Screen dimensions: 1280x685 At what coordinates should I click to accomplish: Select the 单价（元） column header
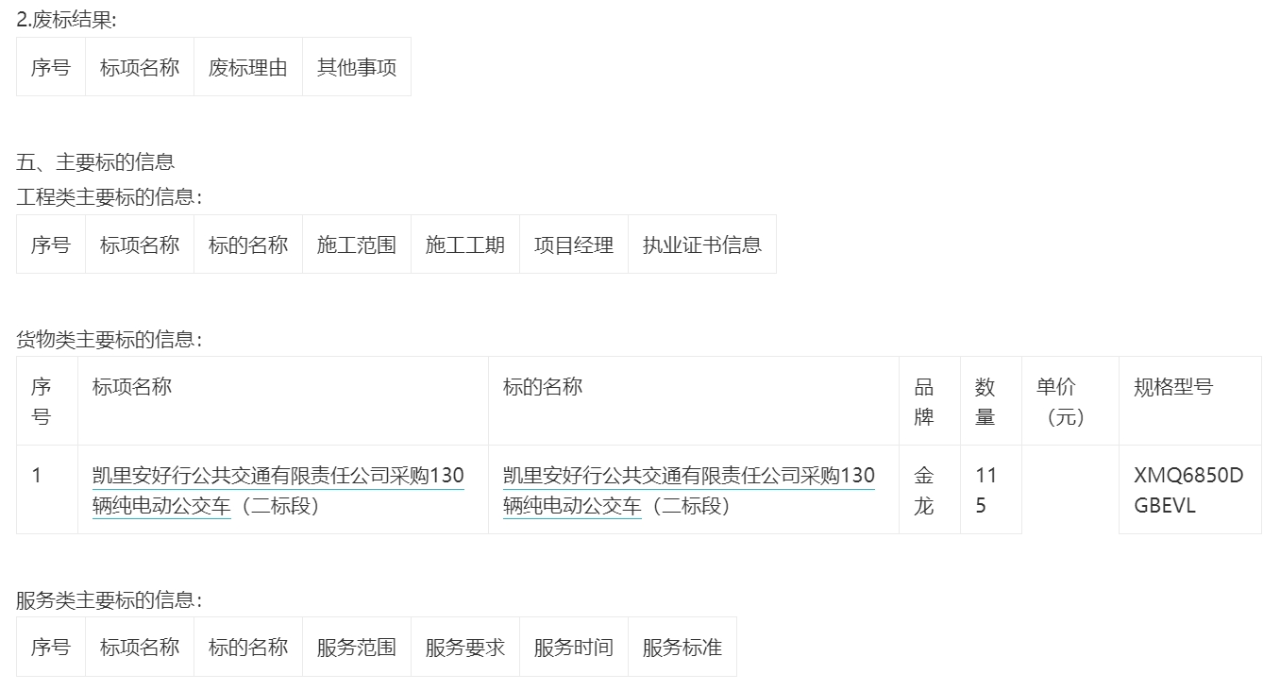[x=1070, y=401]
